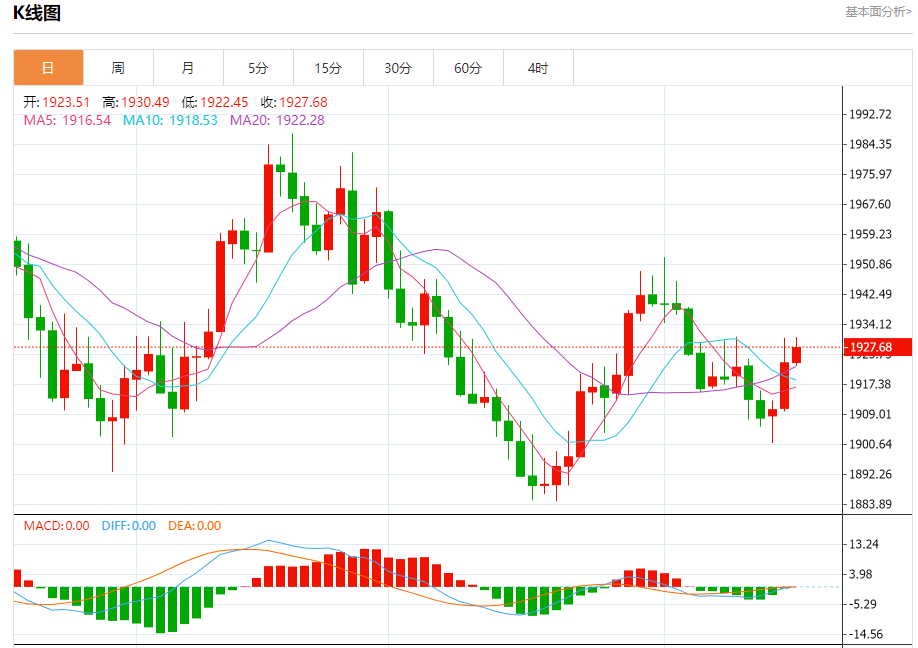Click the MA20: 1922.28 label
Viewport: 918px width, 648px height.
[x=277, y=121]
